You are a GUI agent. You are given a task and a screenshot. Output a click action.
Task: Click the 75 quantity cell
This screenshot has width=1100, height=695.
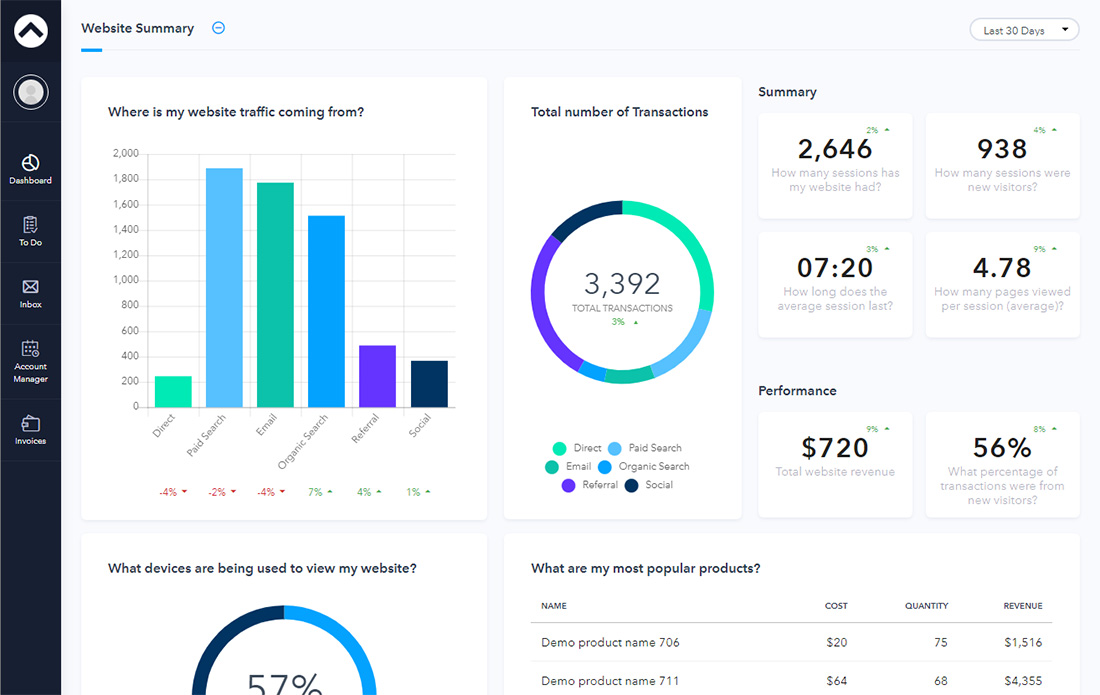(941, 642)
